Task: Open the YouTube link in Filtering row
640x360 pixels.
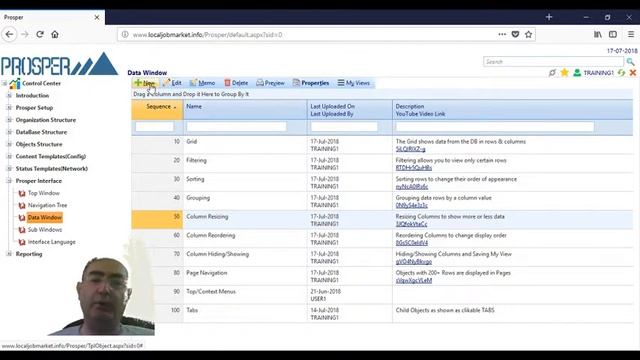Action: pyautogui.click(x=413, y=168)
